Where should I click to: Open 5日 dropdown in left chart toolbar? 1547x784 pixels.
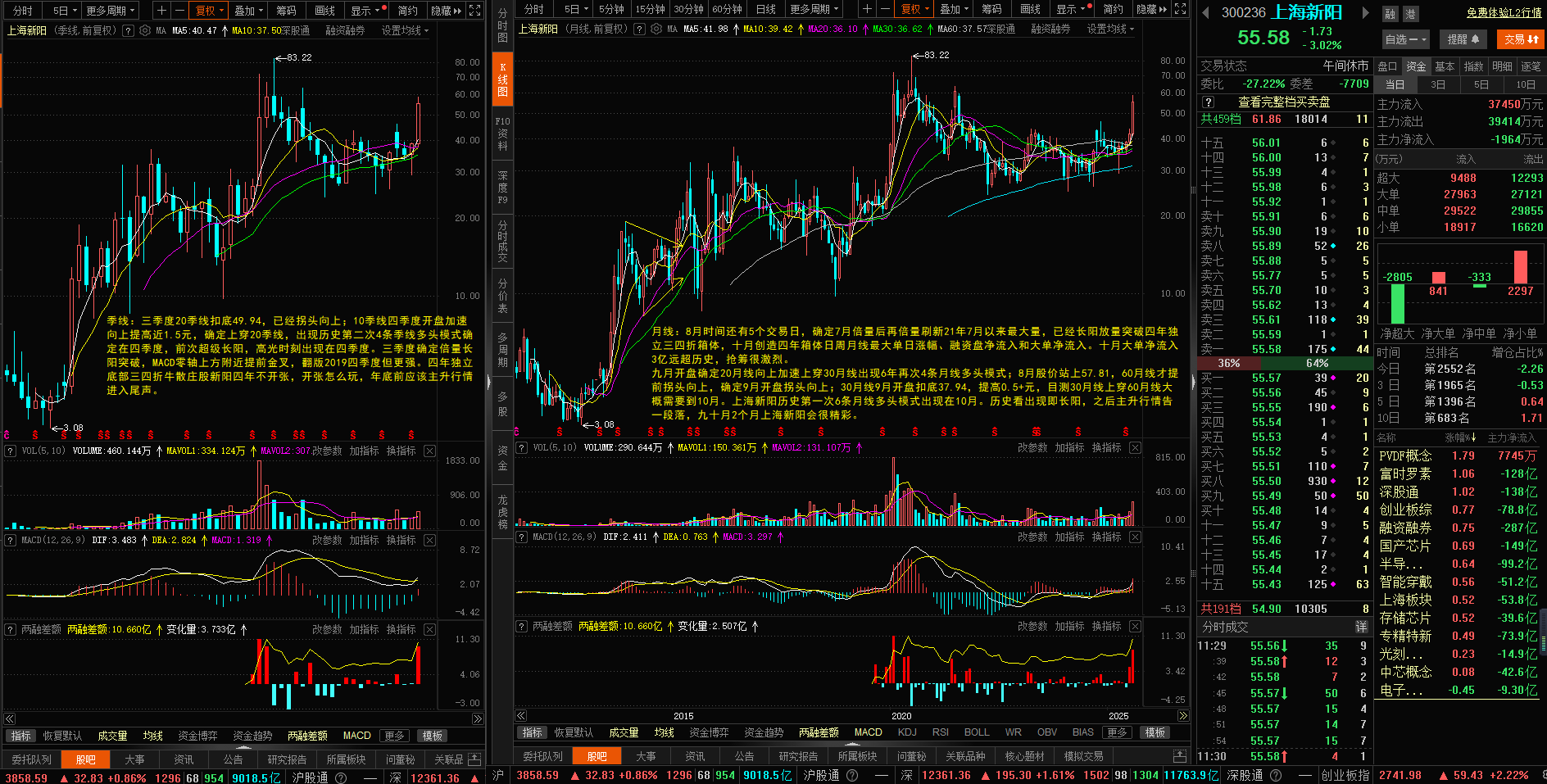click(65, 11)
